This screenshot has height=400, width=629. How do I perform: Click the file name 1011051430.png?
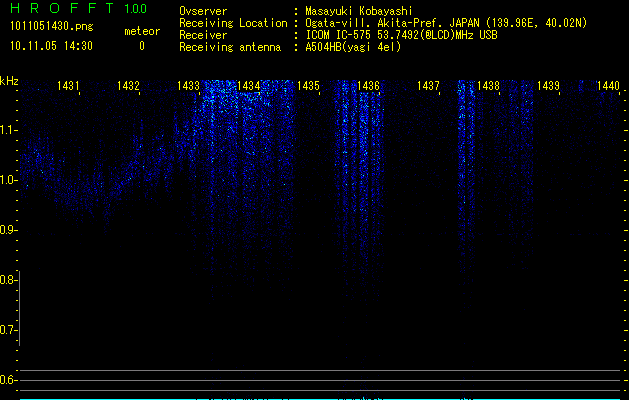click(52, 27)
